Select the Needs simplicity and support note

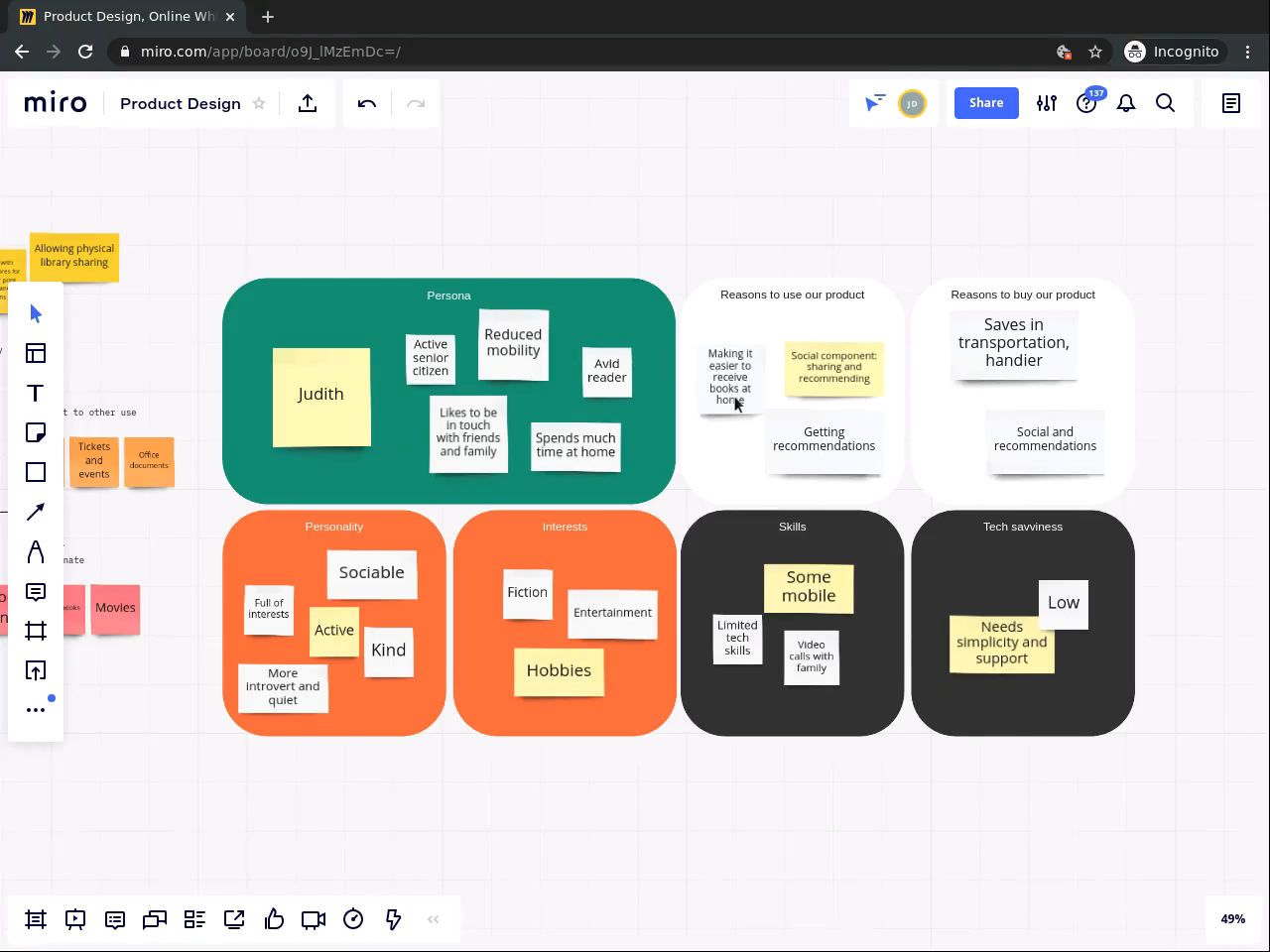[1002, 644]
